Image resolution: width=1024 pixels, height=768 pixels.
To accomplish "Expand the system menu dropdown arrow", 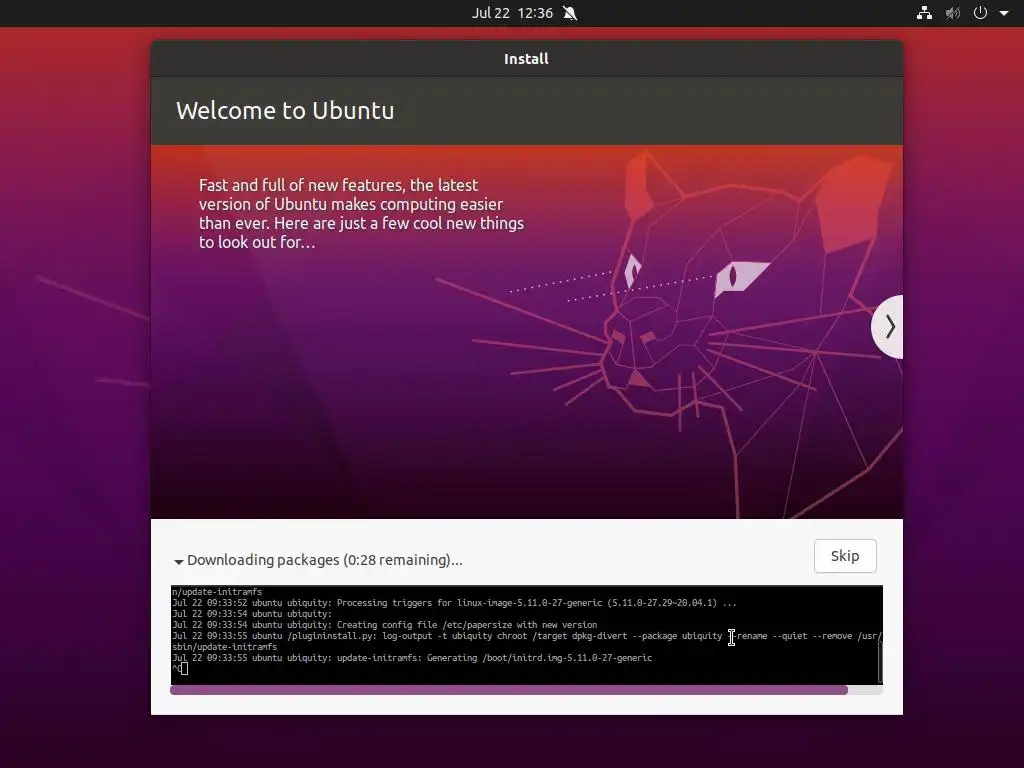I will pyautogui.click(x=1004, y=13).
